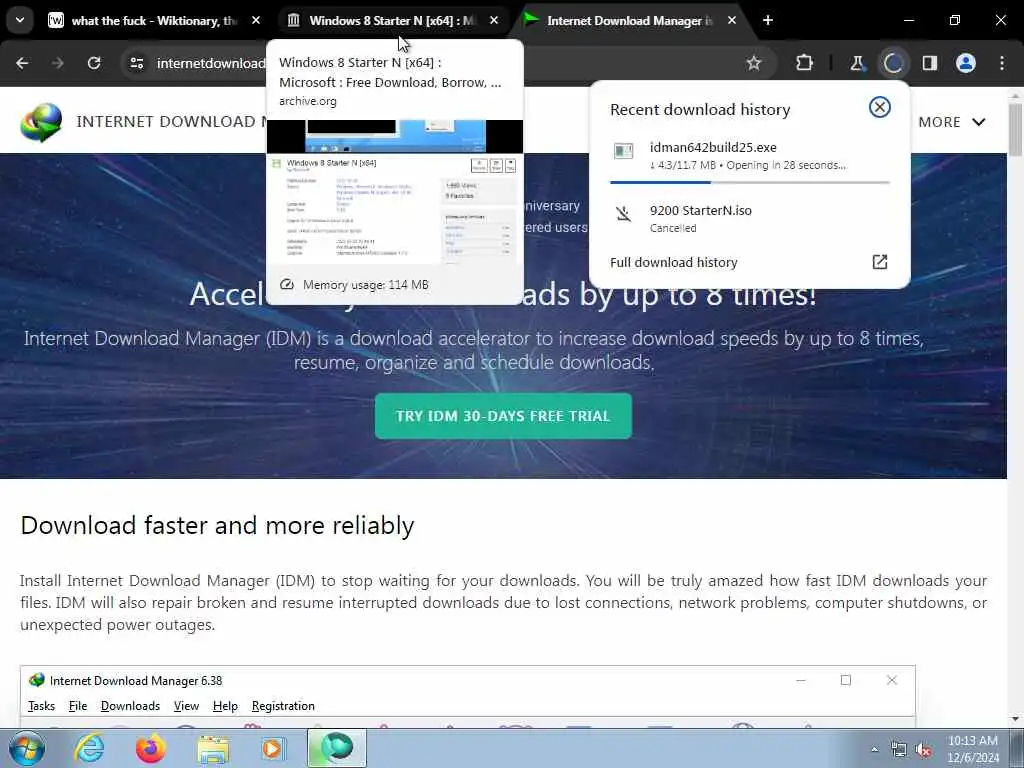Open Windows Explorer folder in taskbar

point(213,748)
